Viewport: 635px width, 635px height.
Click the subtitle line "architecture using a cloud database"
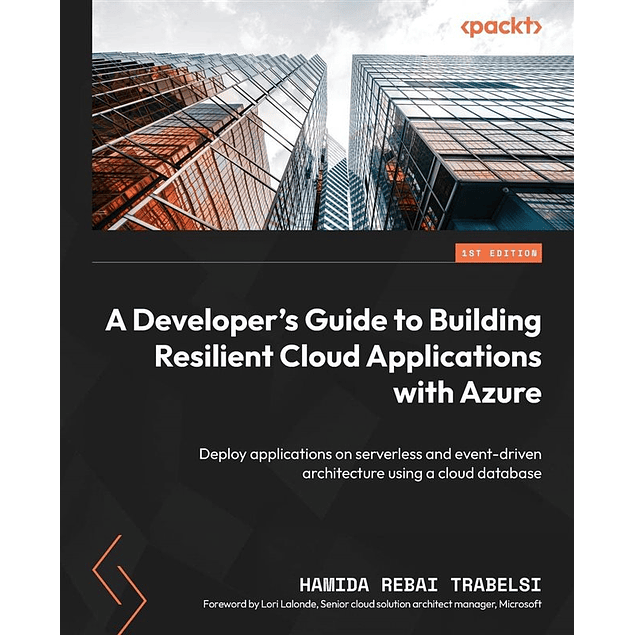(421, 472)
